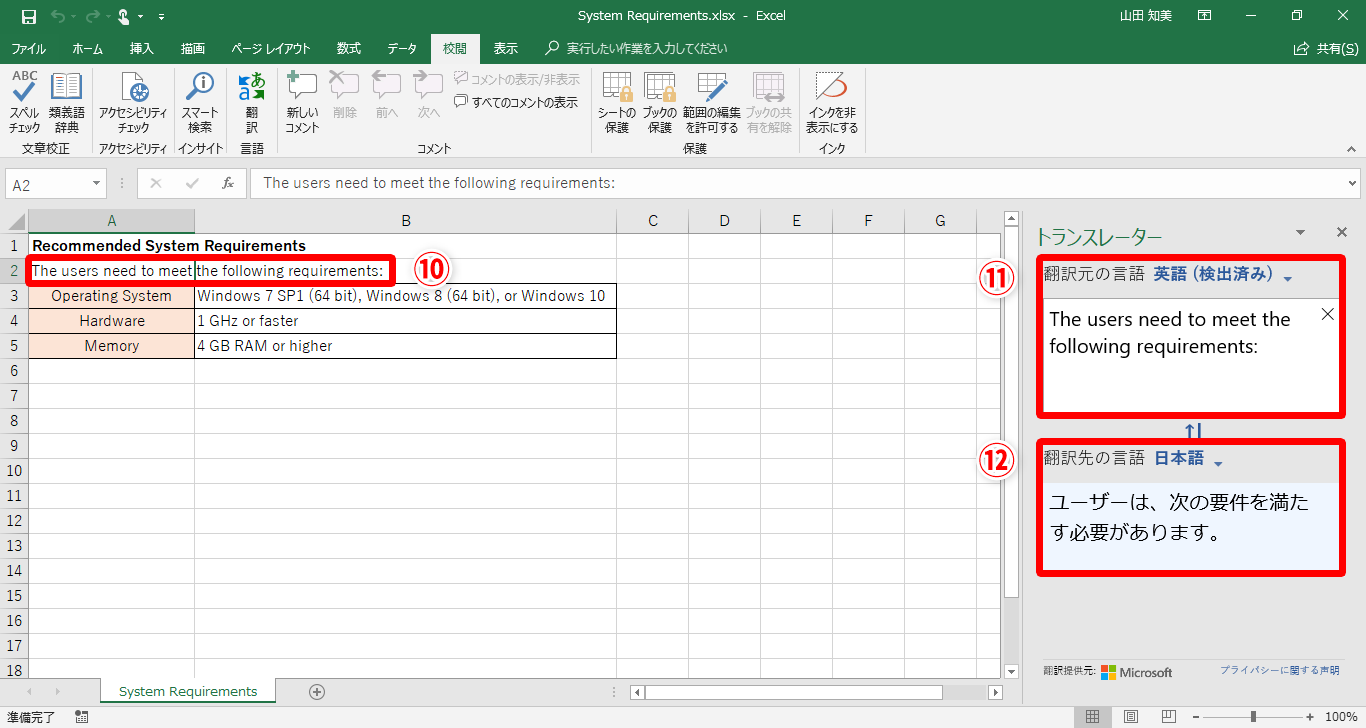Open ribbon display options button
This screenshot has width=1366, height=728.
(x=1204, y=16)
